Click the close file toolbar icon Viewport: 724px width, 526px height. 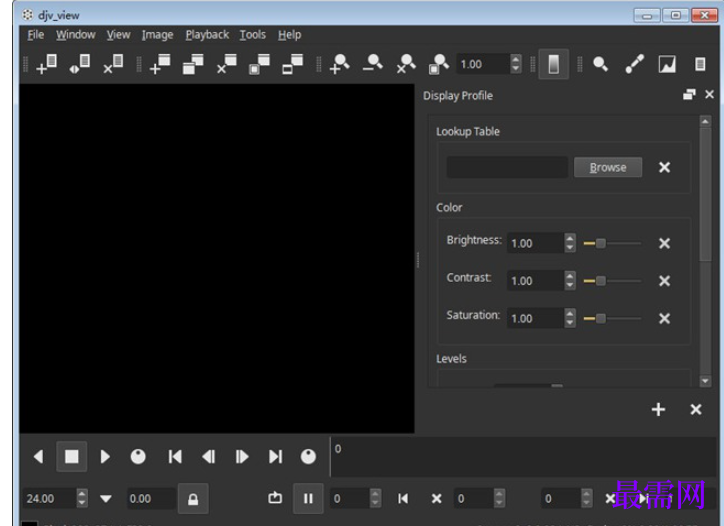coord(113,64)
